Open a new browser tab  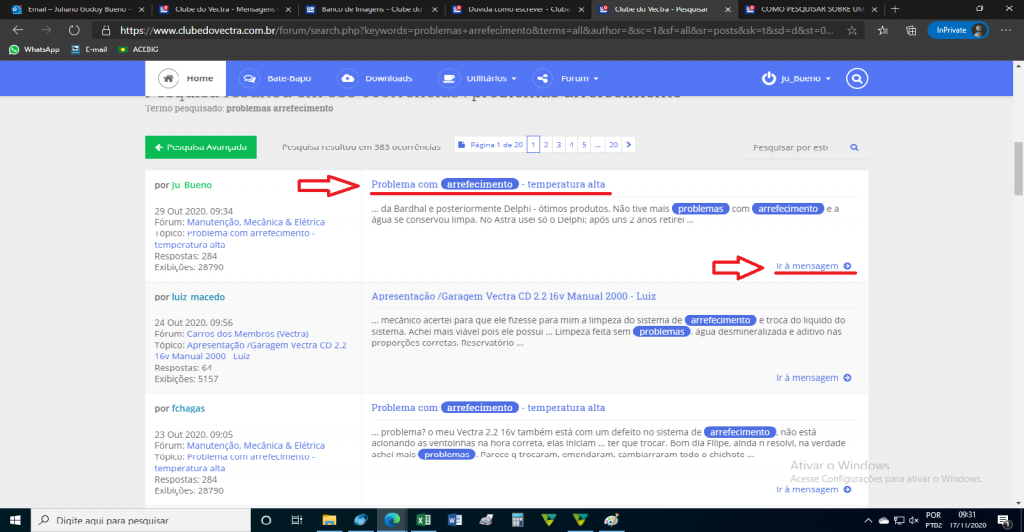click(x=895, y=9)
